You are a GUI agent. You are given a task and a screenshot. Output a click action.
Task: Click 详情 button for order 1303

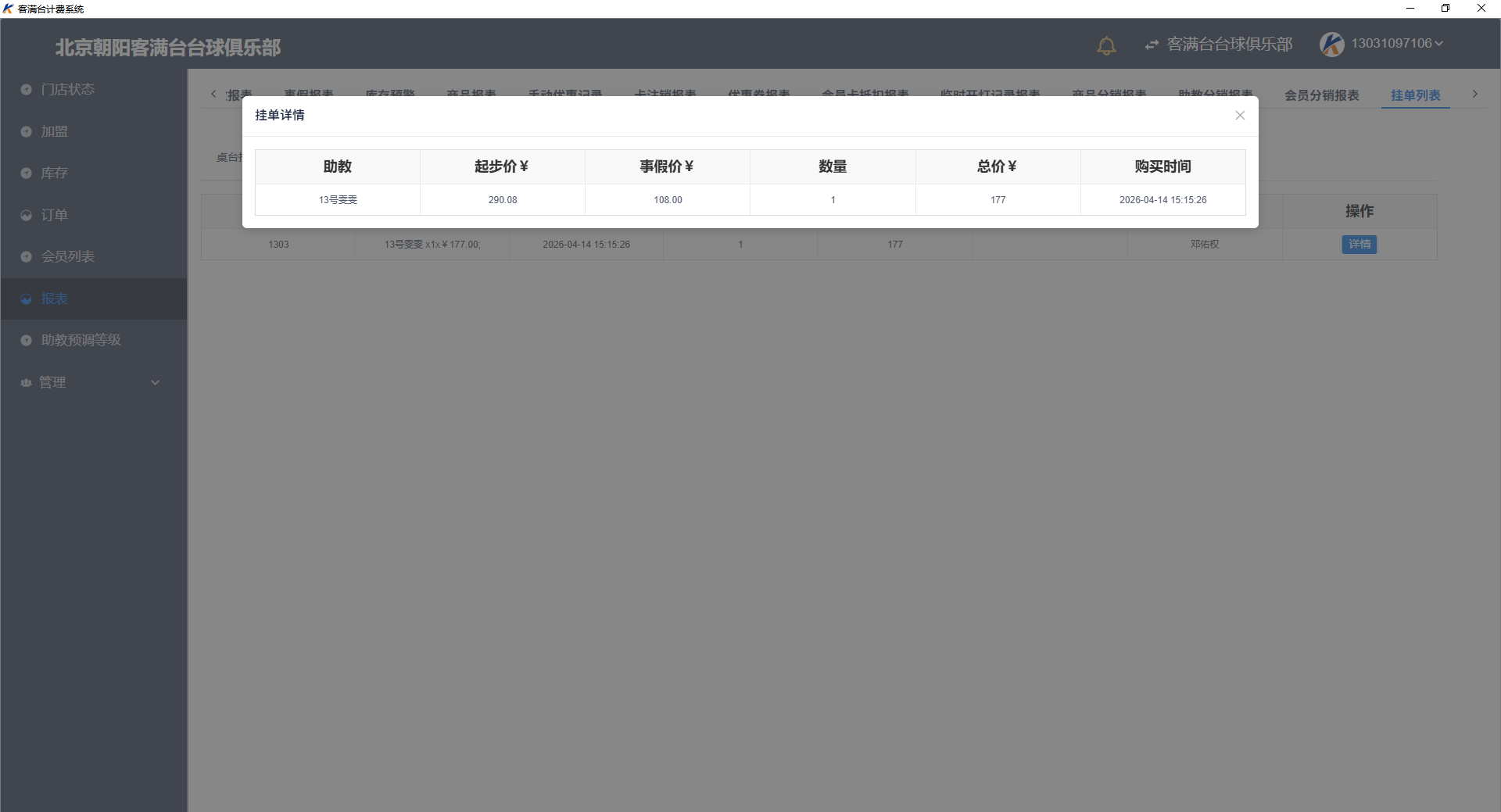pyautogui.click(x=1359, y=245)
